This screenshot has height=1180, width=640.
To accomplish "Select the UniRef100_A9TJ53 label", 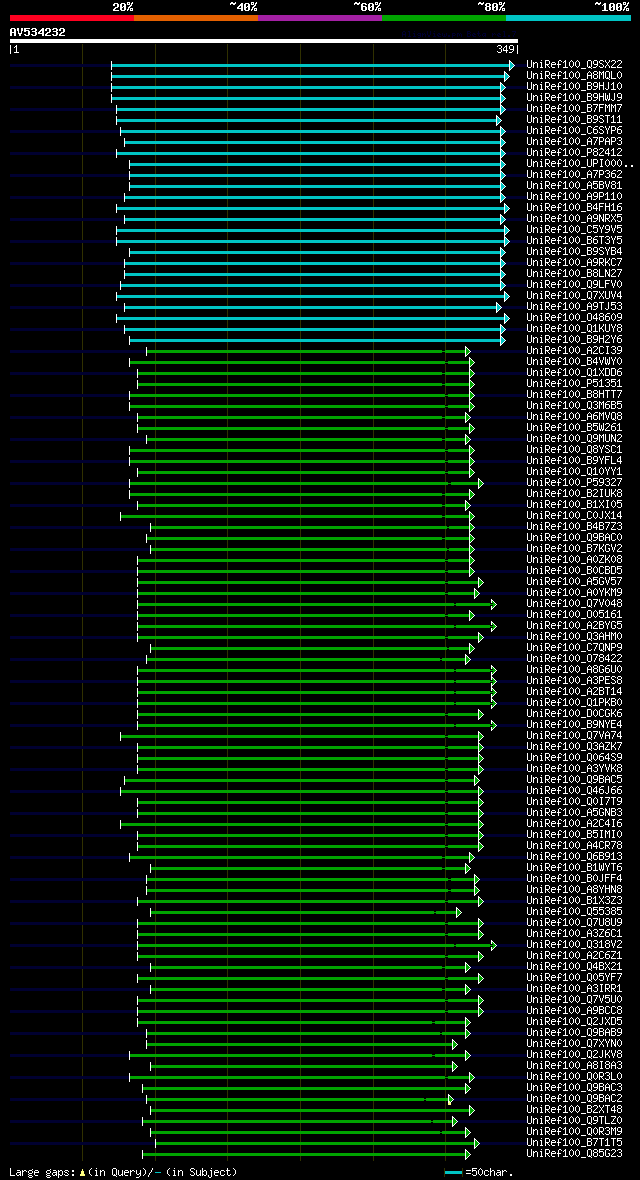I will click(574, 306).
